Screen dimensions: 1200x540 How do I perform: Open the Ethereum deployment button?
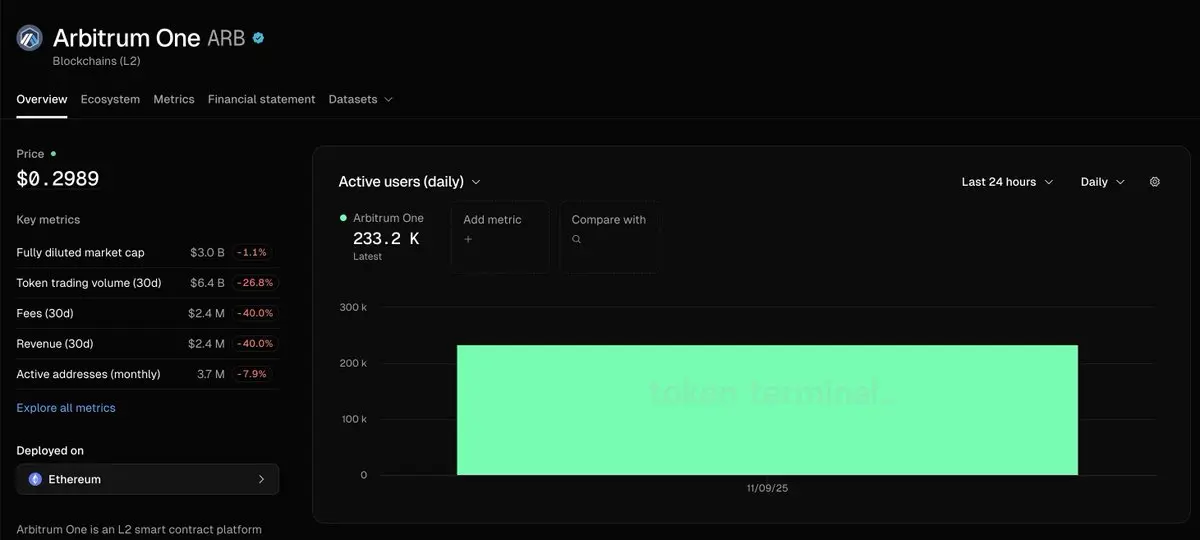148,479
